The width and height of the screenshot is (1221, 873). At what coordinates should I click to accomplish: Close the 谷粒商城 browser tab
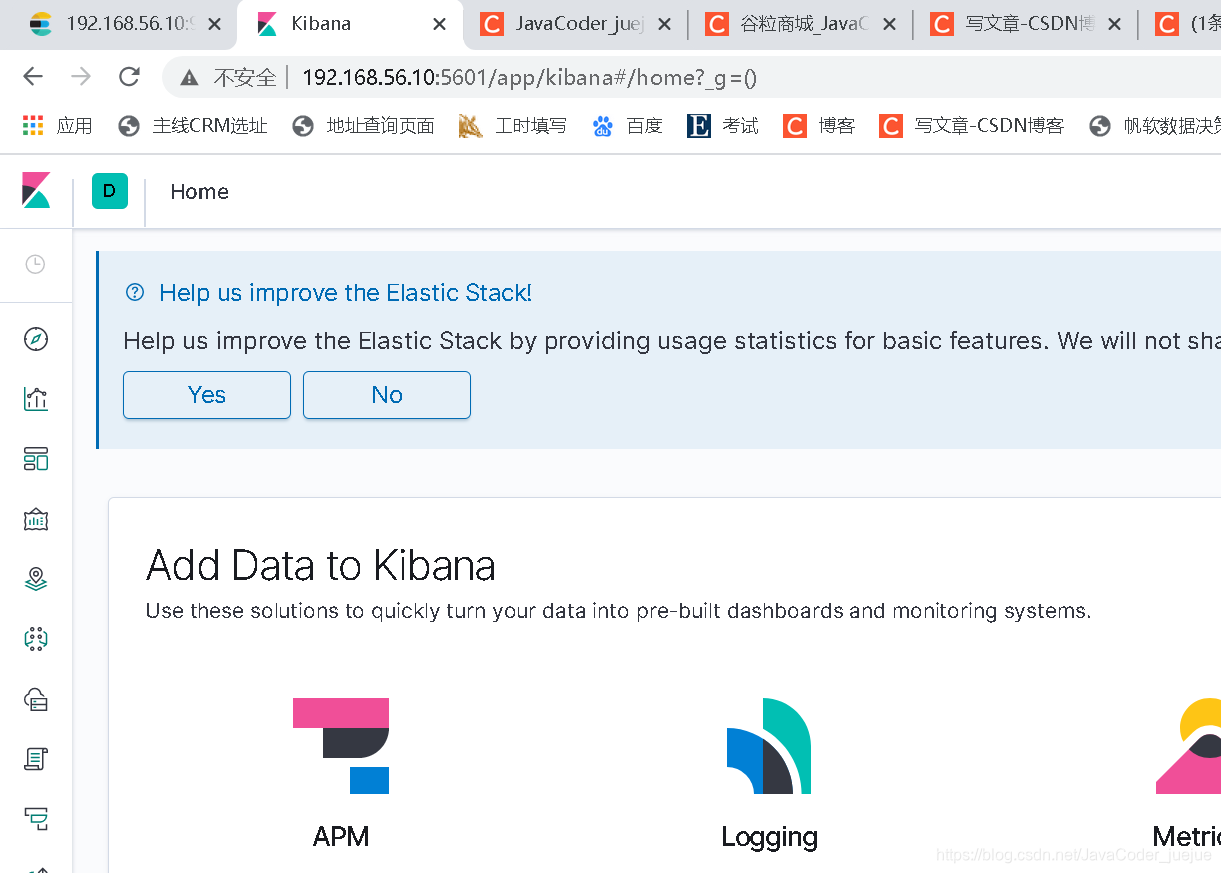coord(890,24)
